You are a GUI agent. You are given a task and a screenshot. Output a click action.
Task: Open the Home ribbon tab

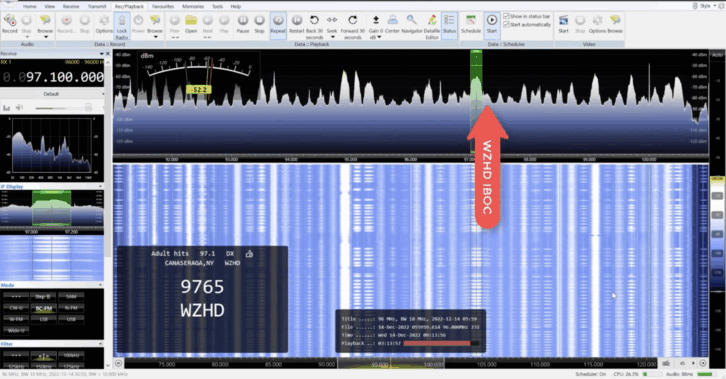click(x=30, y=6)
